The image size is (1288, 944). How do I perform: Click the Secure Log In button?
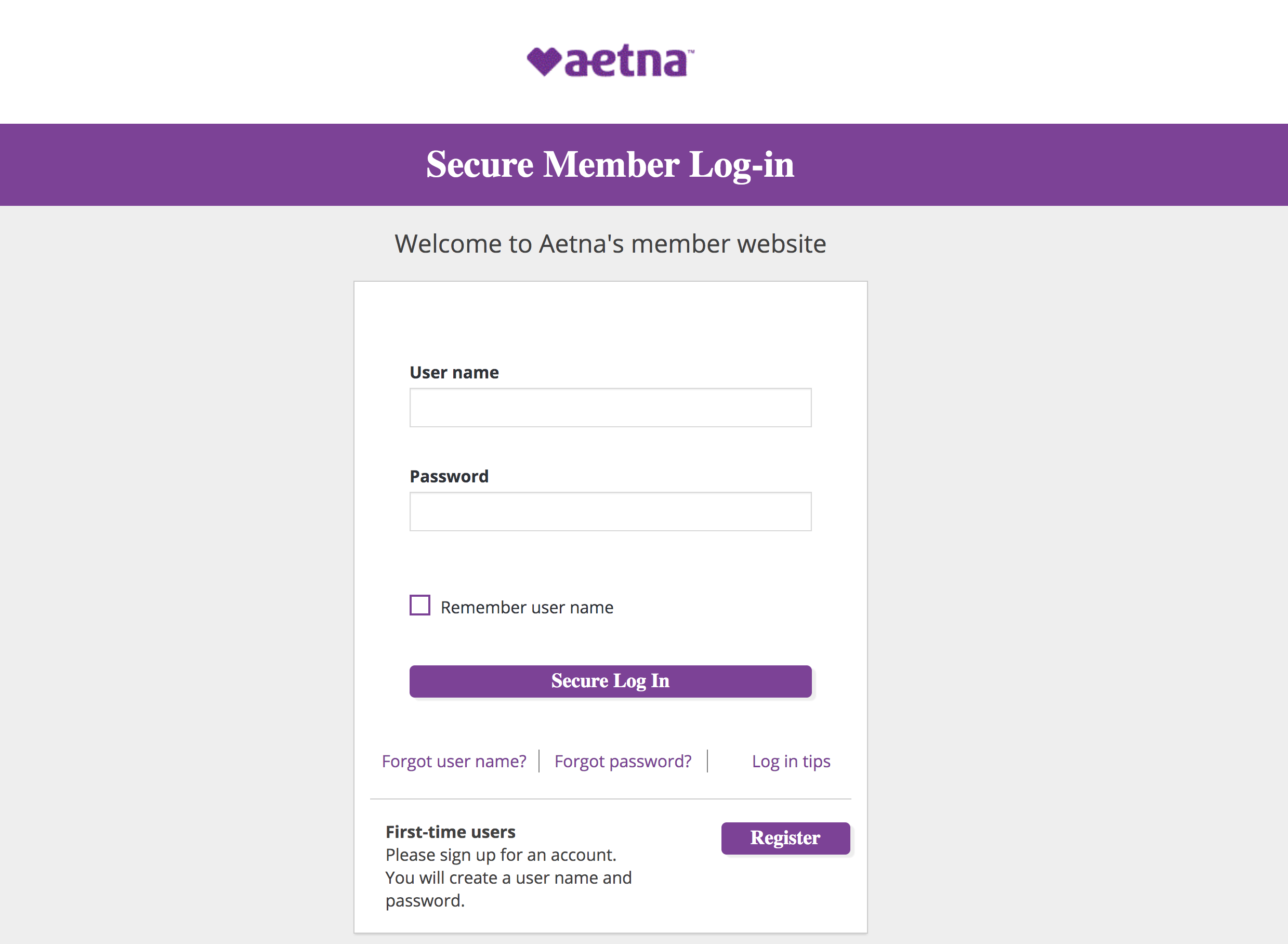(610, 681)
